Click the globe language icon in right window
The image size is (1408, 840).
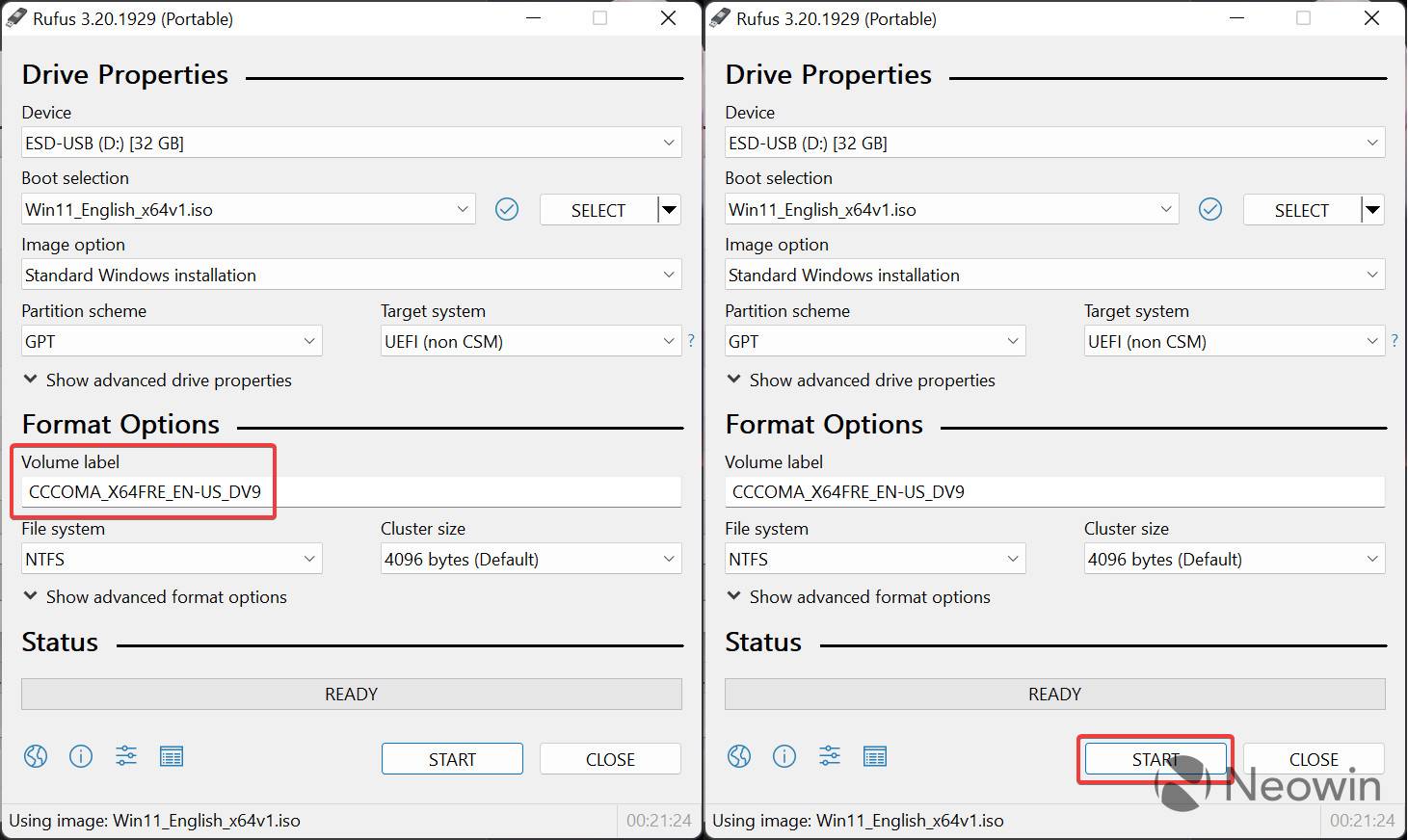click(x=739, y=757)
